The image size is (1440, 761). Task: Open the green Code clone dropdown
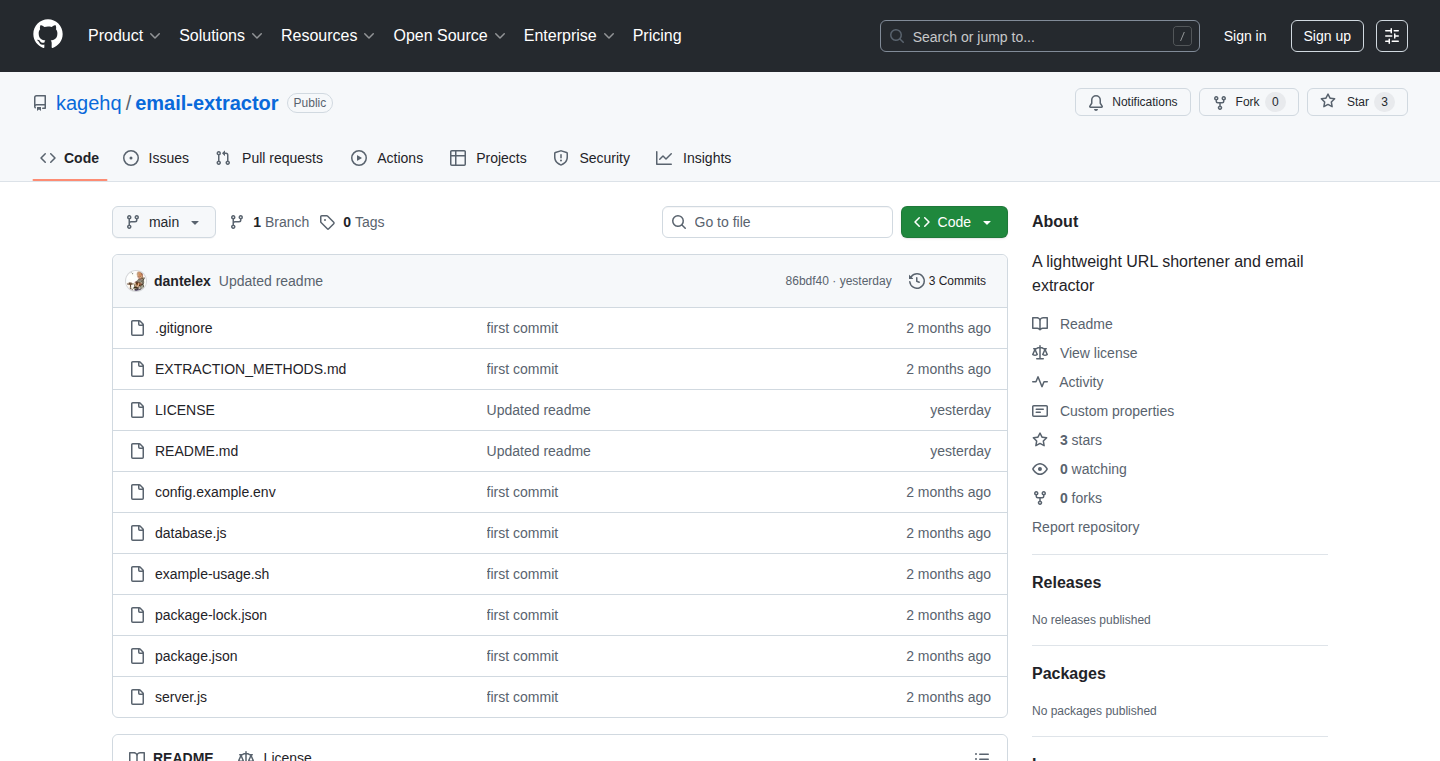click(954, 222)
